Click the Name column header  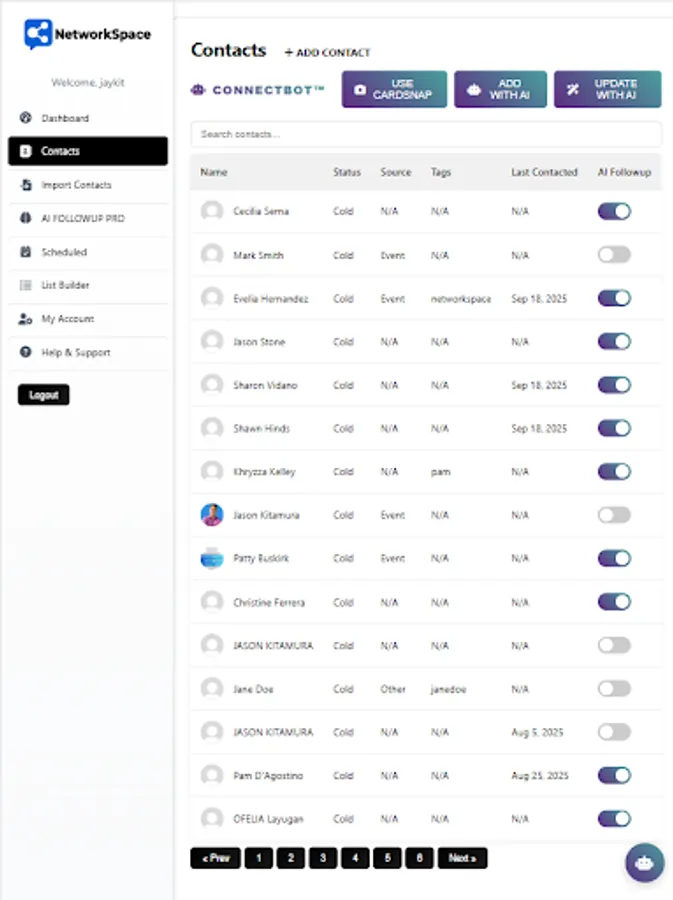[213, 172]
